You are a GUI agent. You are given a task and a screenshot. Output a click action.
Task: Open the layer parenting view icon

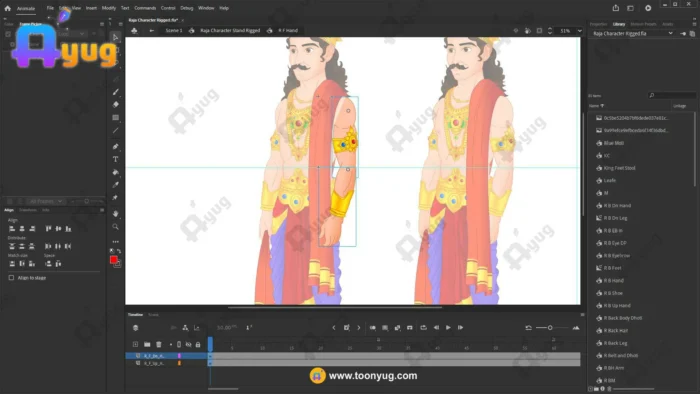pos(185,328)
